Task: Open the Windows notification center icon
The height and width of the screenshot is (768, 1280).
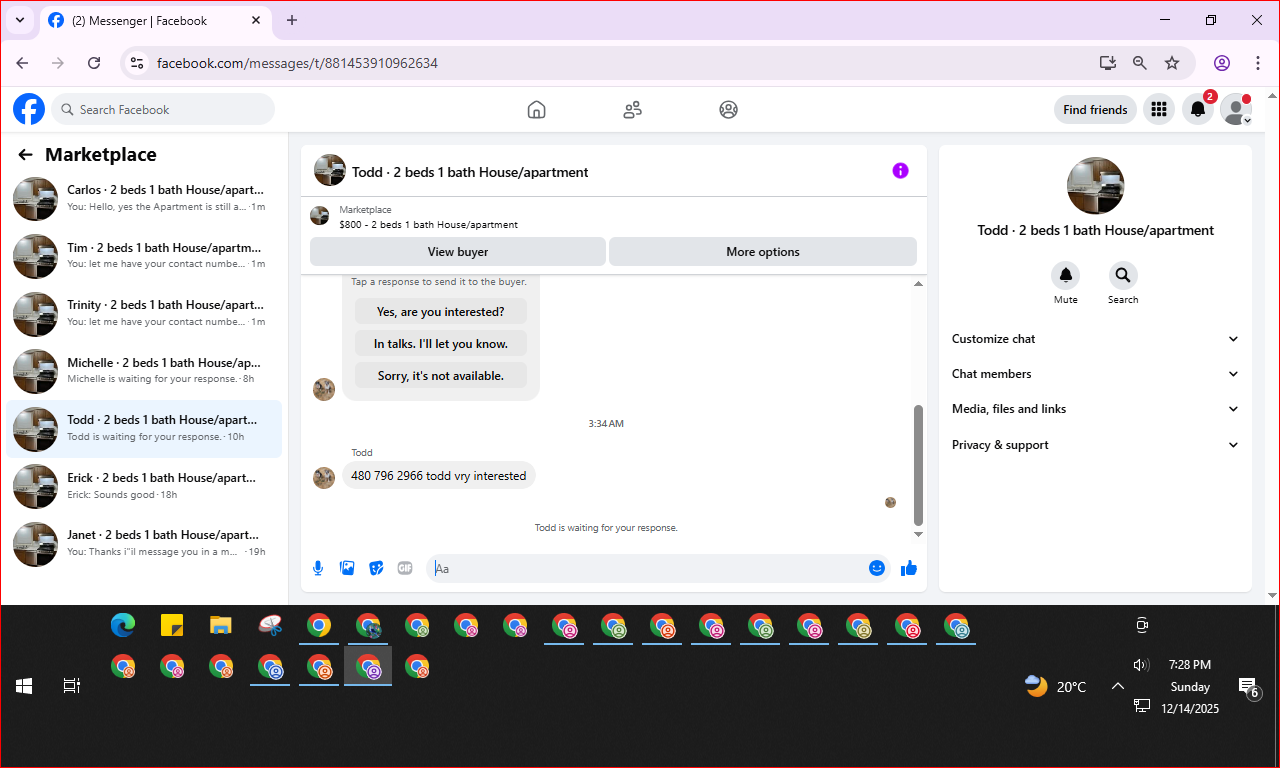Action: 1249,688
